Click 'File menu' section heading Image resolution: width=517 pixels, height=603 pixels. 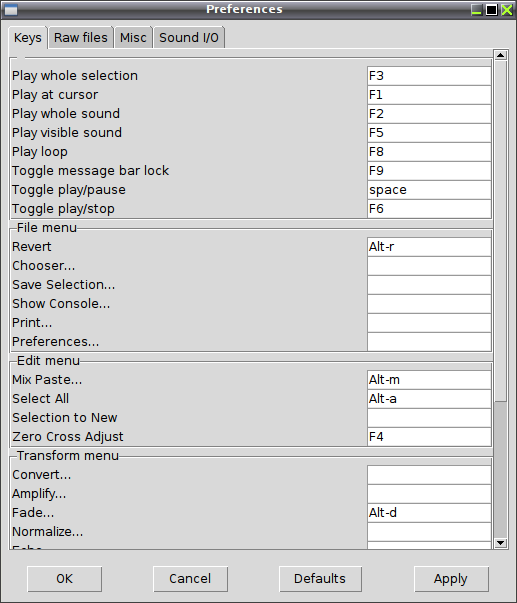click(x=47, y=228)
